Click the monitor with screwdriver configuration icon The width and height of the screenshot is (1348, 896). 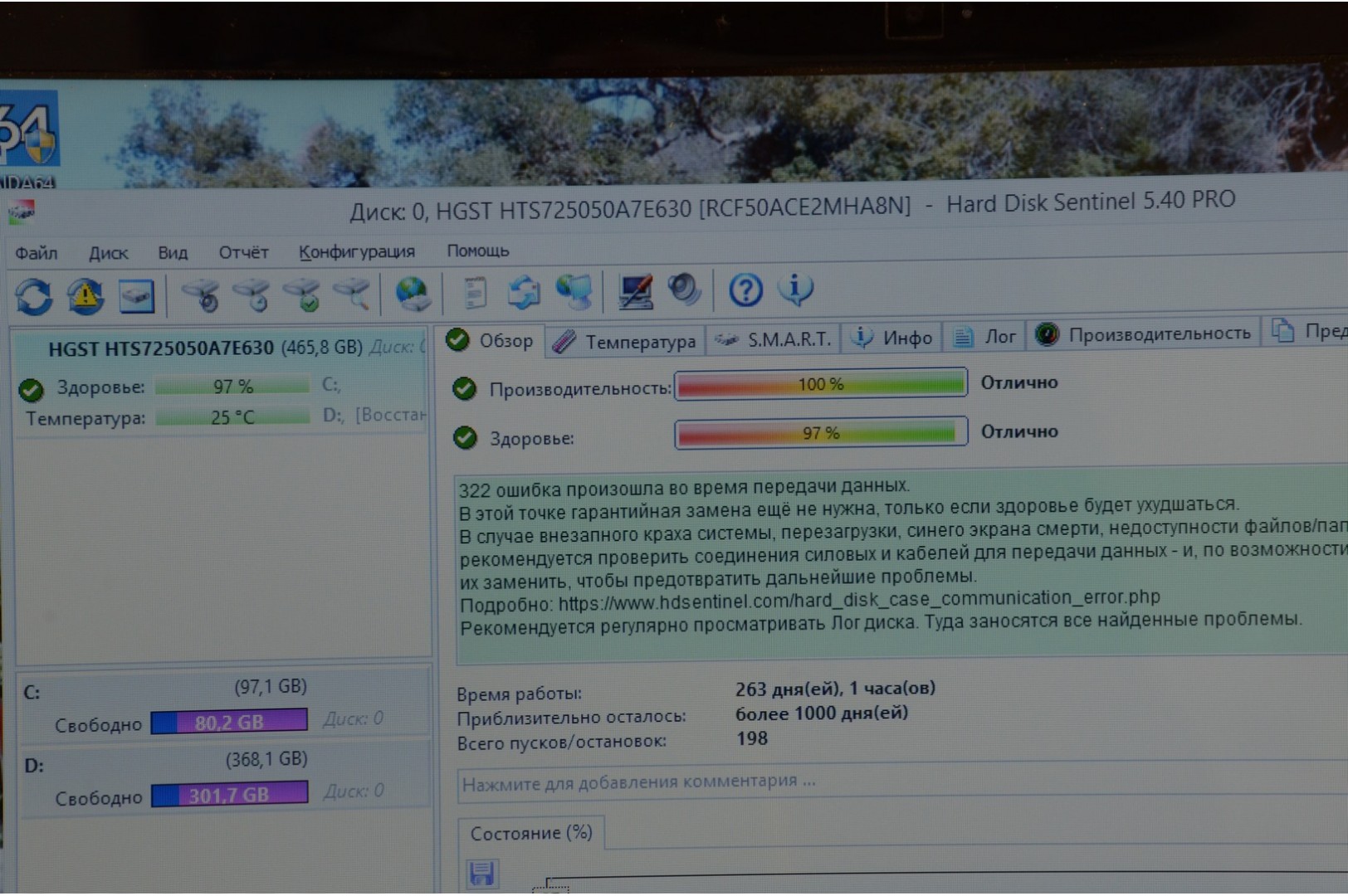635,291
